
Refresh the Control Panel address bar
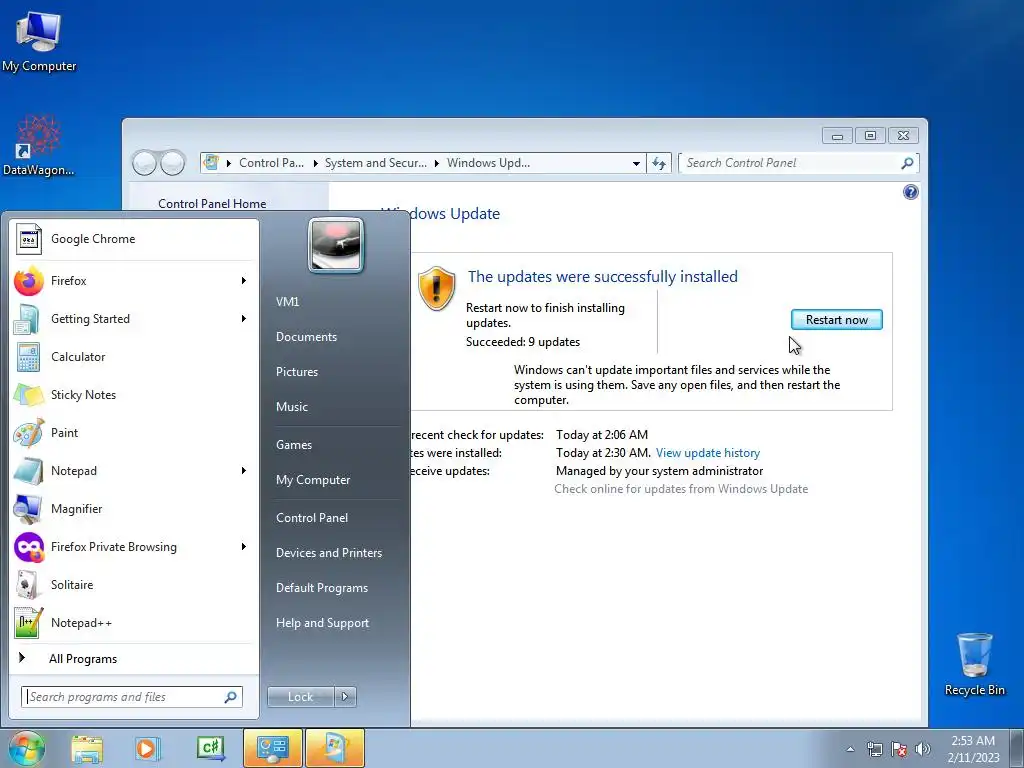click(659, 163)
